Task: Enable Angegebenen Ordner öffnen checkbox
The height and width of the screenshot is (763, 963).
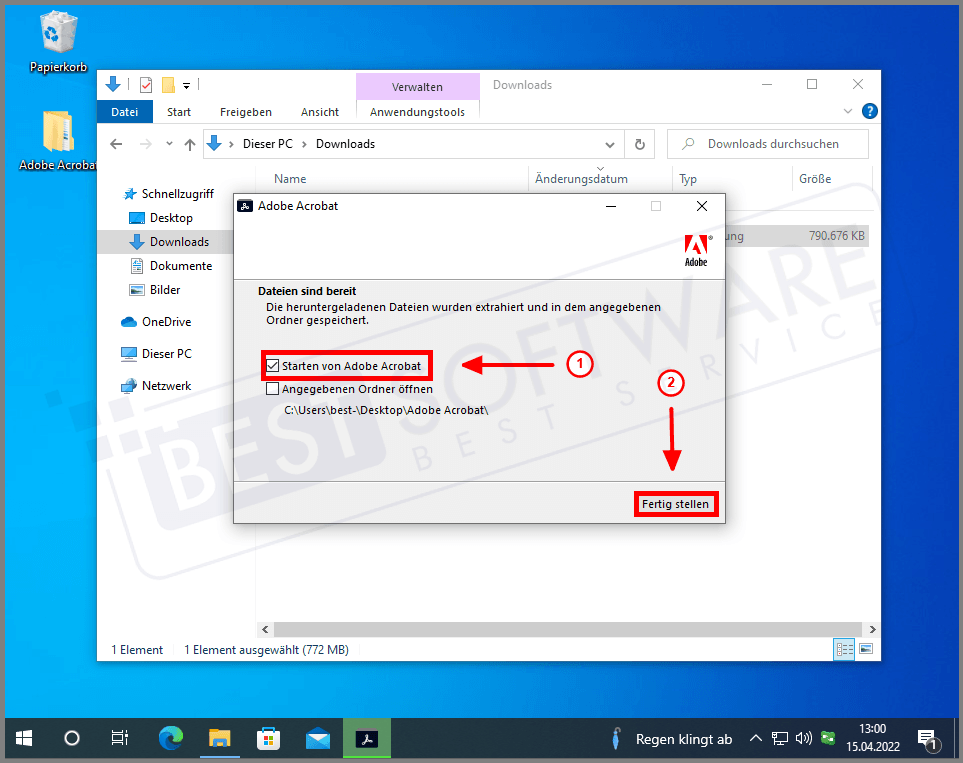Action: pos(273,389)
